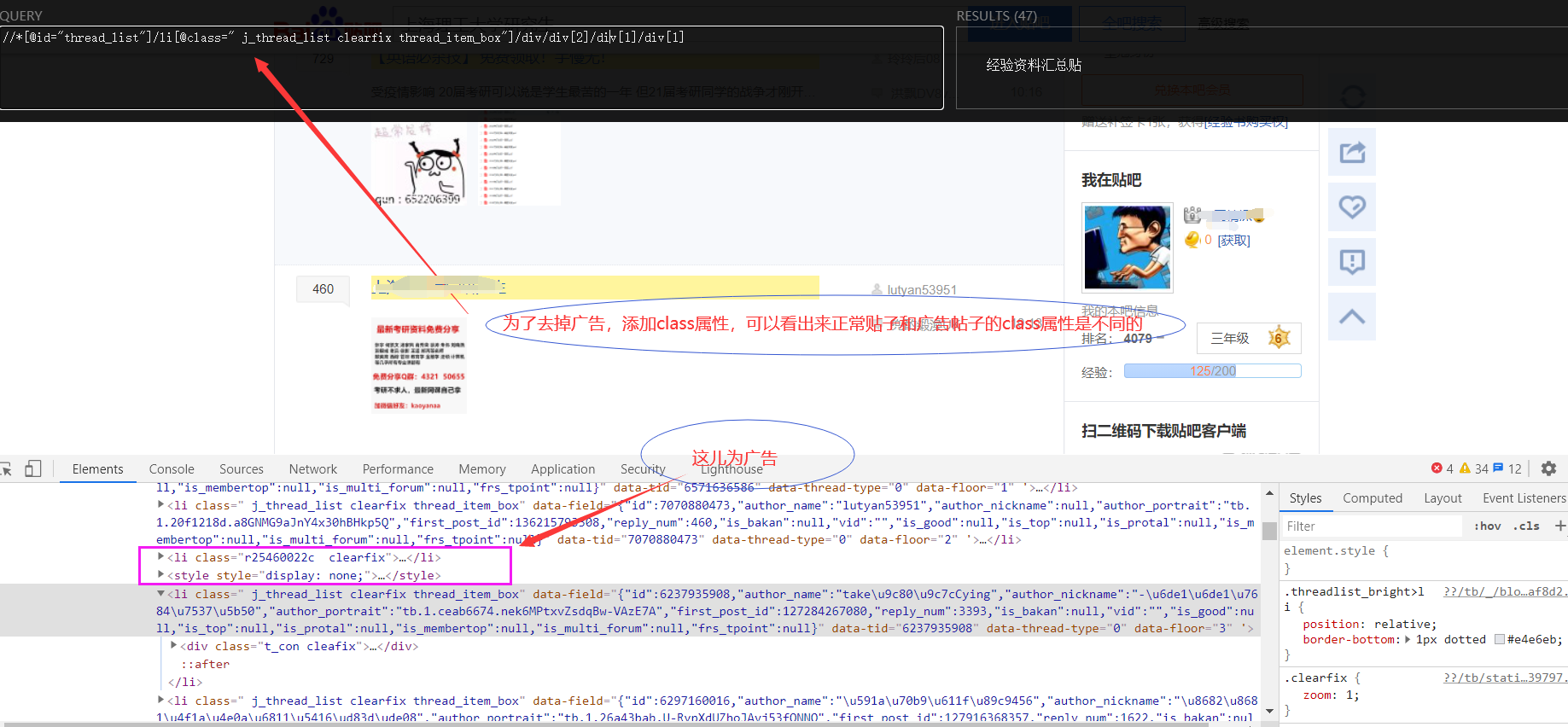Collapse the li with id 6237935908

tap(160, 594)
